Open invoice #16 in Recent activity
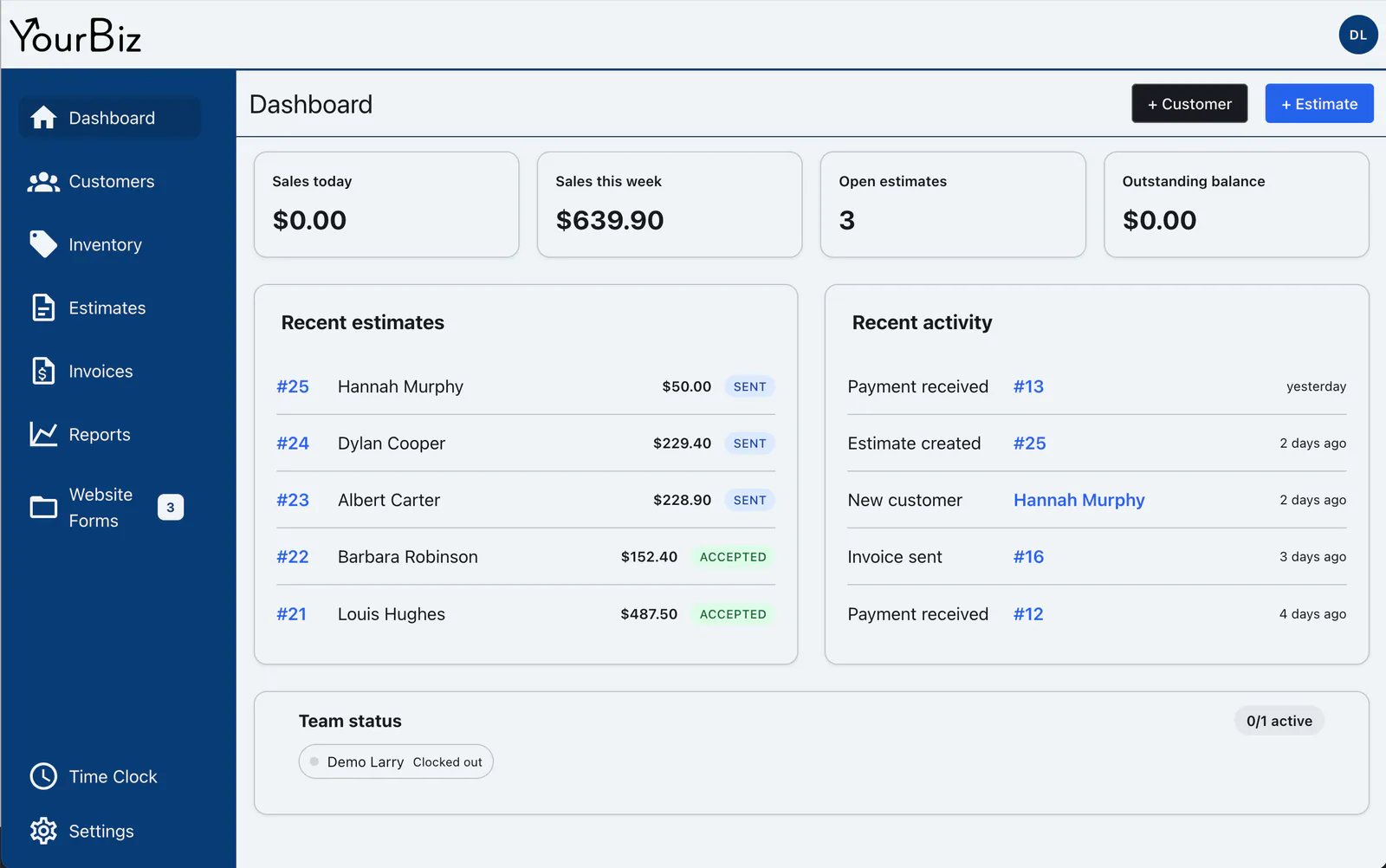The height and width of the screenshot is (868, 1386). pyautogui.click(x=1028, y=557)
